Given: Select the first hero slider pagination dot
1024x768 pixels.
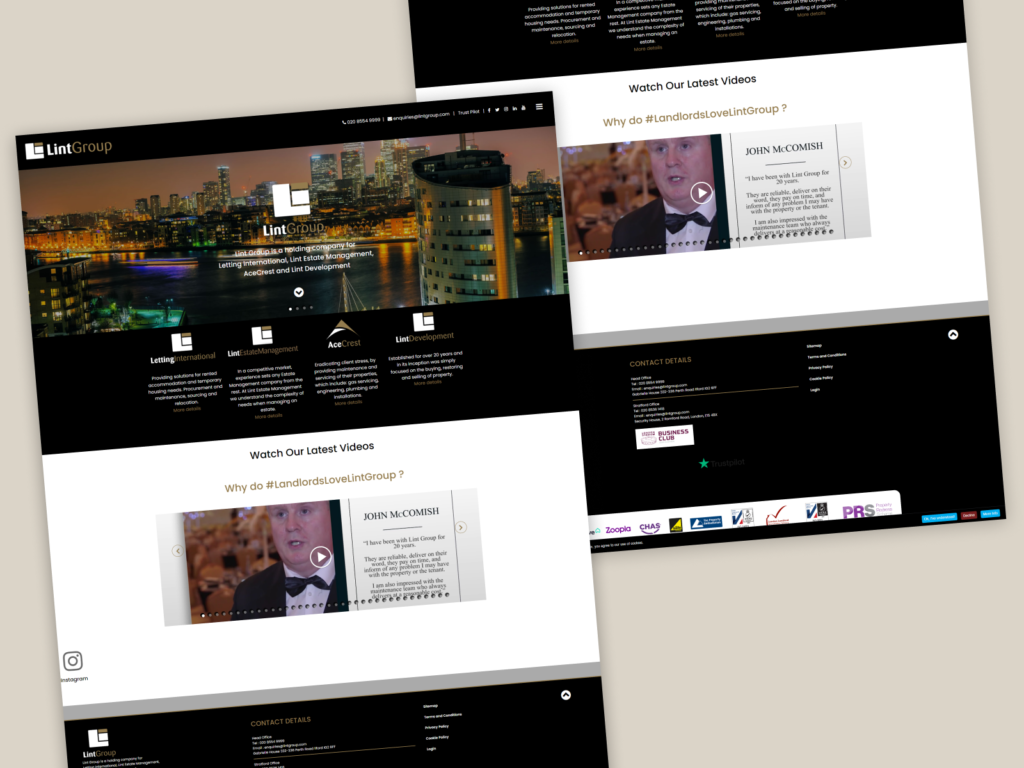Looking at the screenshot, I should [x=291, y=309].
